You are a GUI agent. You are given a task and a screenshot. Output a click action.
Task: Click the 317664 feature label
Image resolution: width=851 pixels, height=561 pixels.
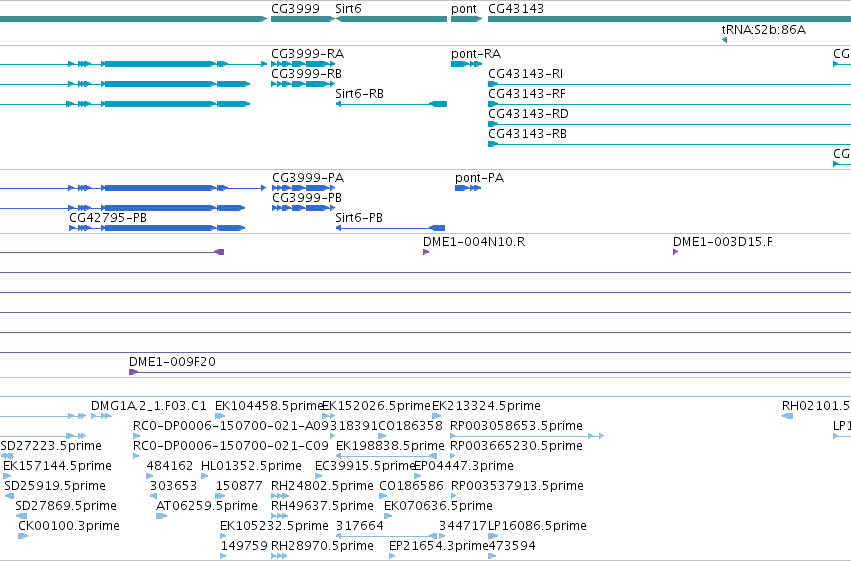pos(360,526)
